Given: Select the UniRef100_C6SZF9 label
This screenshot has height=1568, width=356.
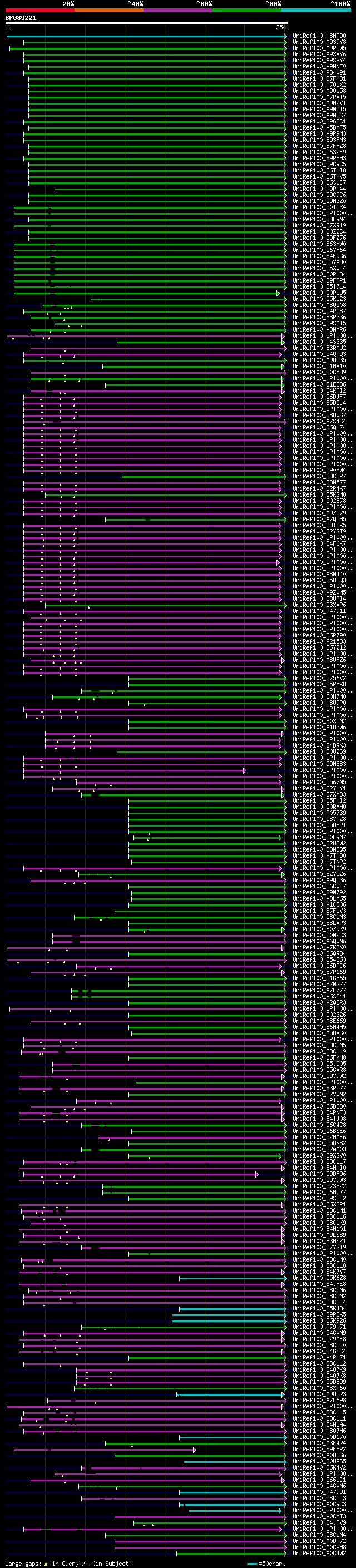Looking at the screenshot, I should [319, 152].
